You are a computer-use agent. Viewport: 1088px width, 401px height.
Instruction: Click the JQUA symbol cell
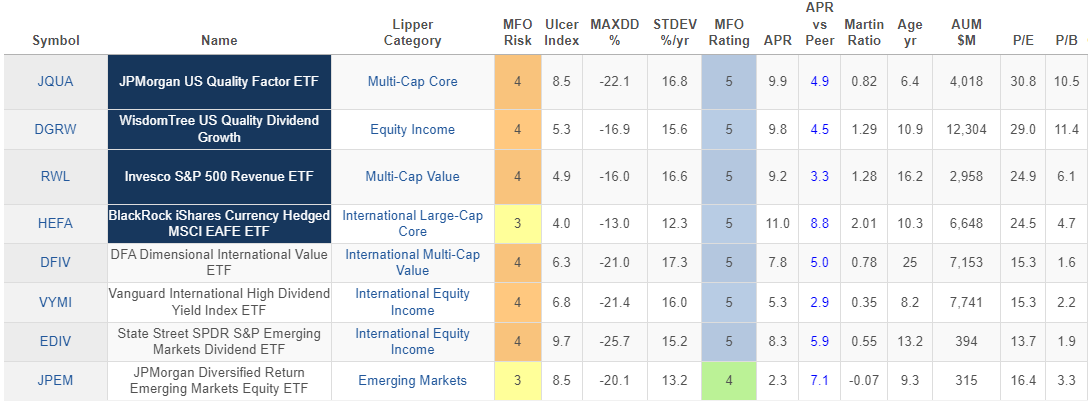(55, 81)
